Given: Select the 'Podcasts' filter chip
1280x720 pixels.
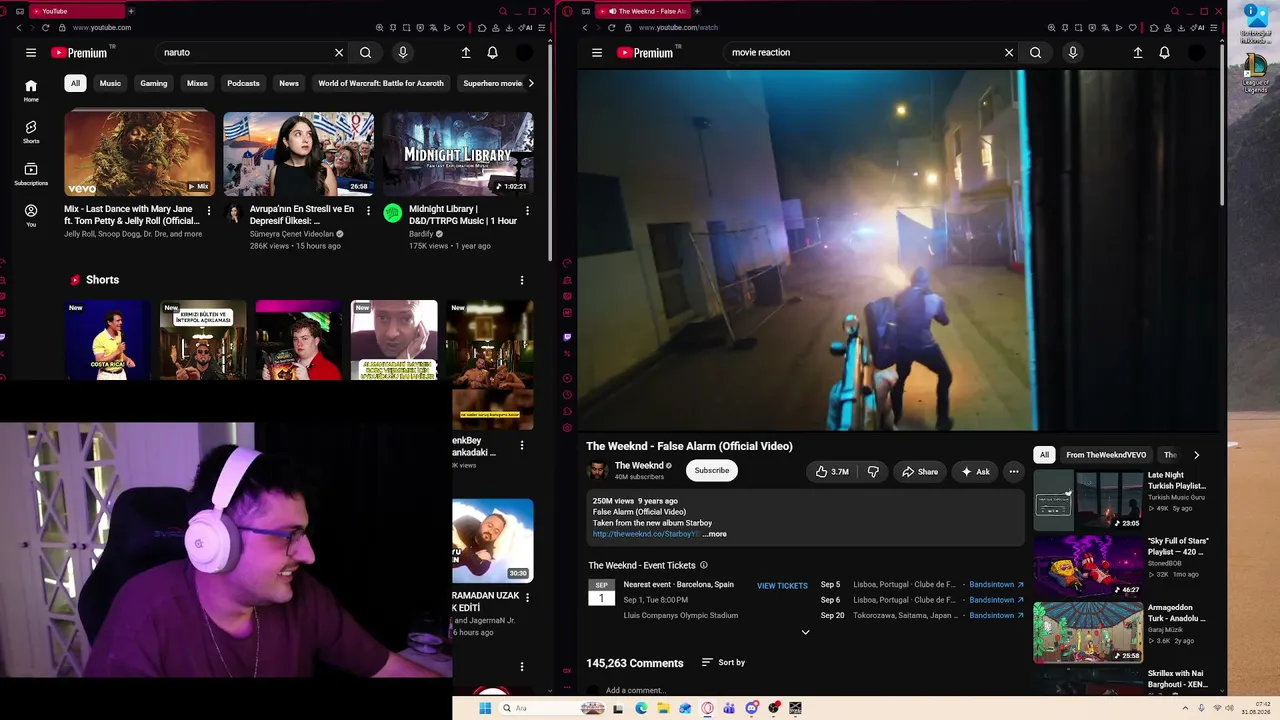Looking at the screenshot, I should [x=243, y=83].
